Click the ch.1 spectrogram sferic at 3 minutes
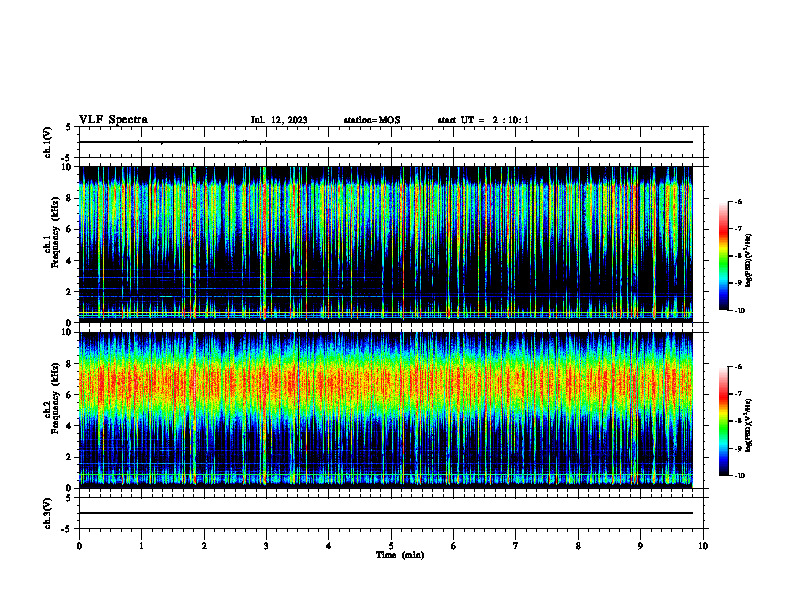The image size is (792, 612). tap(264, 244)
